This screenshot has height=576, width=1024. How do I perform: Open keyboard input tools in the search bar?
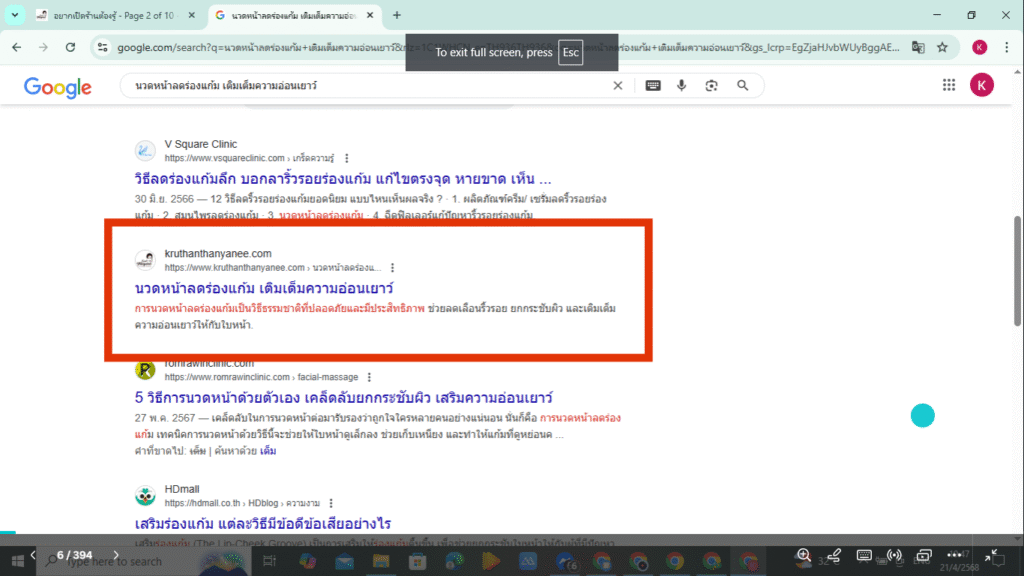652,85
